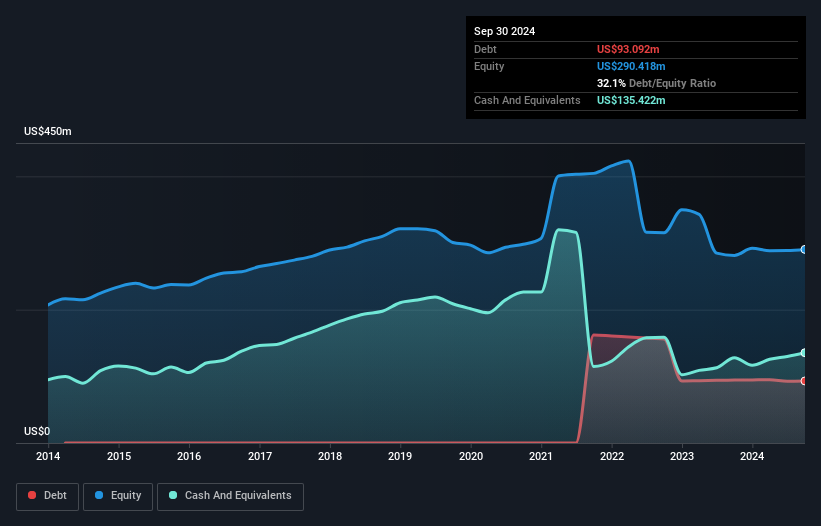This screenshot has width=821, height=526.
Task: Toggle Cash And Equivalents legend item
Action: [x=230, y=495]
